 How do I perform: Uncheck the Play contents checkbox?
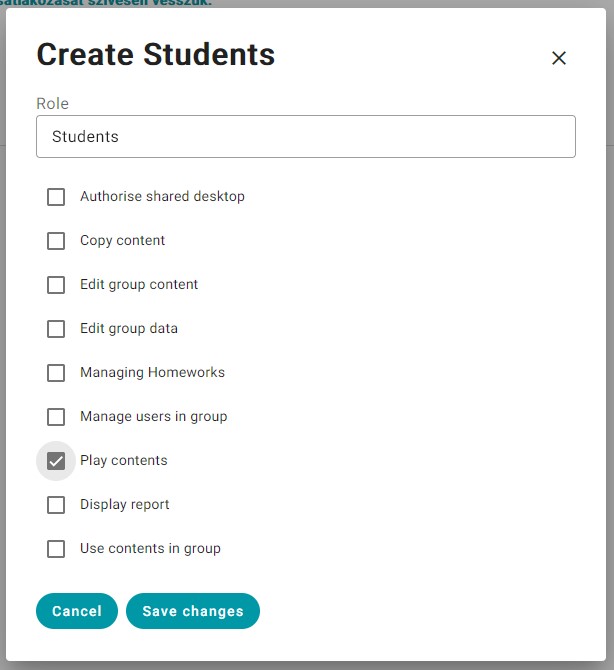pyautogui.click(x=57, y=461)
